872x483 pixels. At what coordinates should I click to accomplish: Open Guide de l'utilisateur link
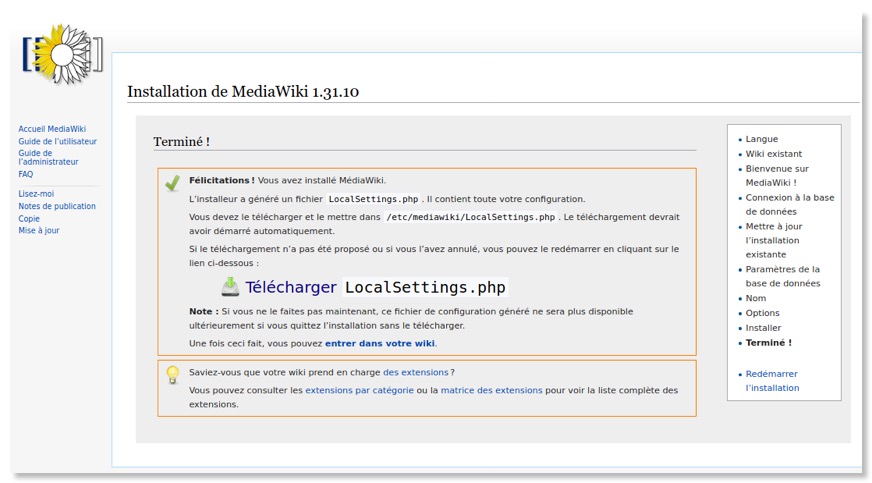click(x=57, y=141)
